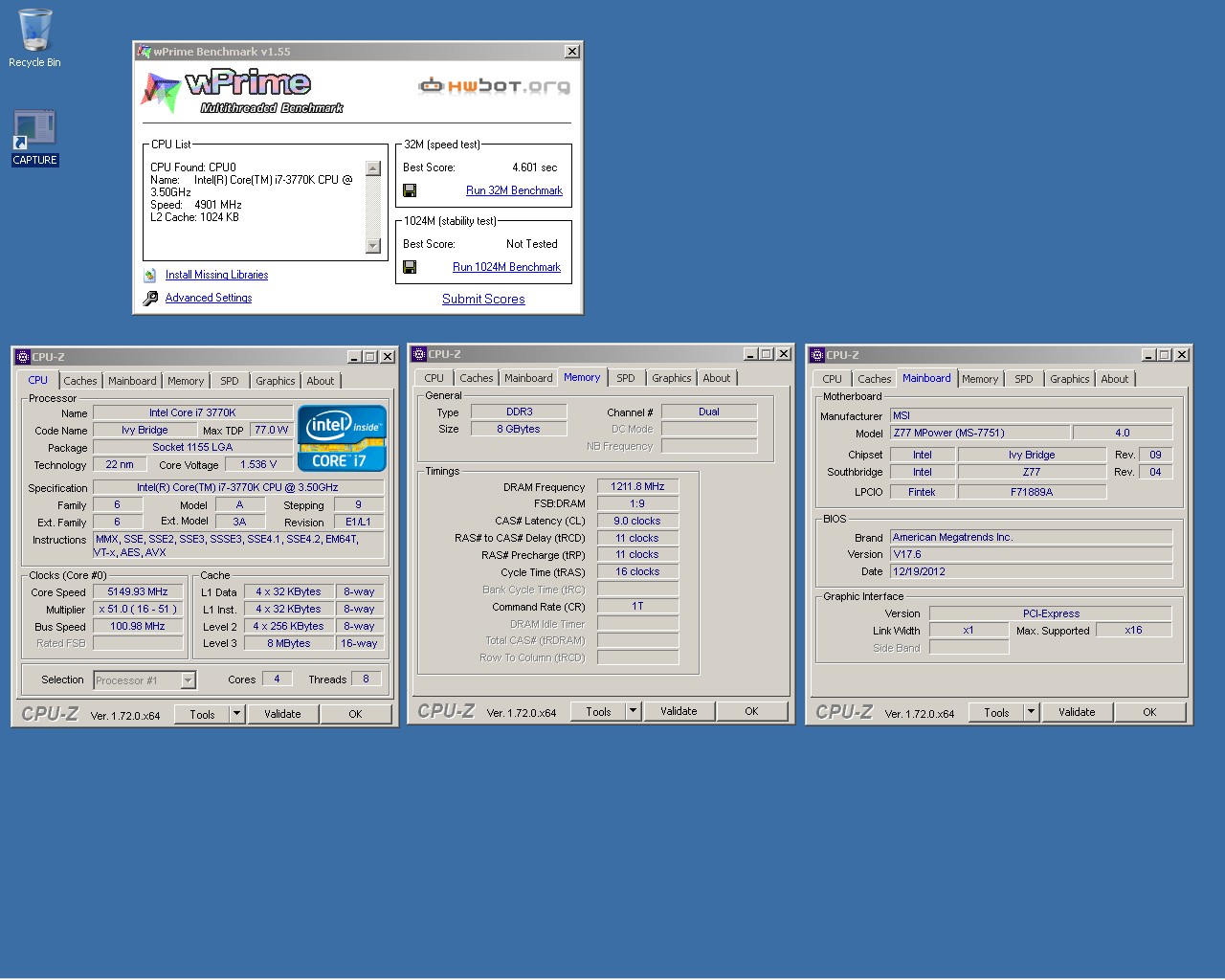The height and width of the screenshot is (980, 1225).
Task: Click Tools button in Memory window
Action: (598, 711)
